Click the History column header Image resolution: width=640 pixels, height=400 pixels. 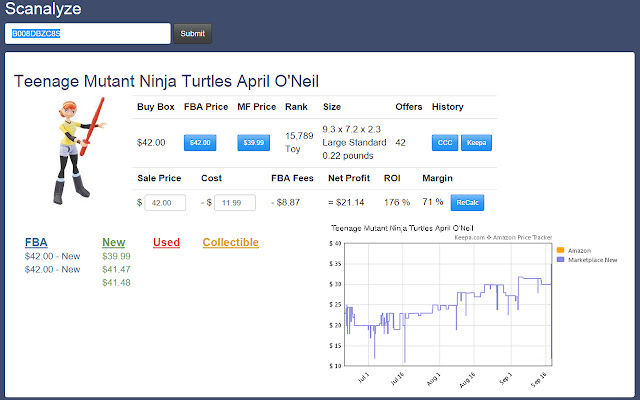tap(448, 107)
